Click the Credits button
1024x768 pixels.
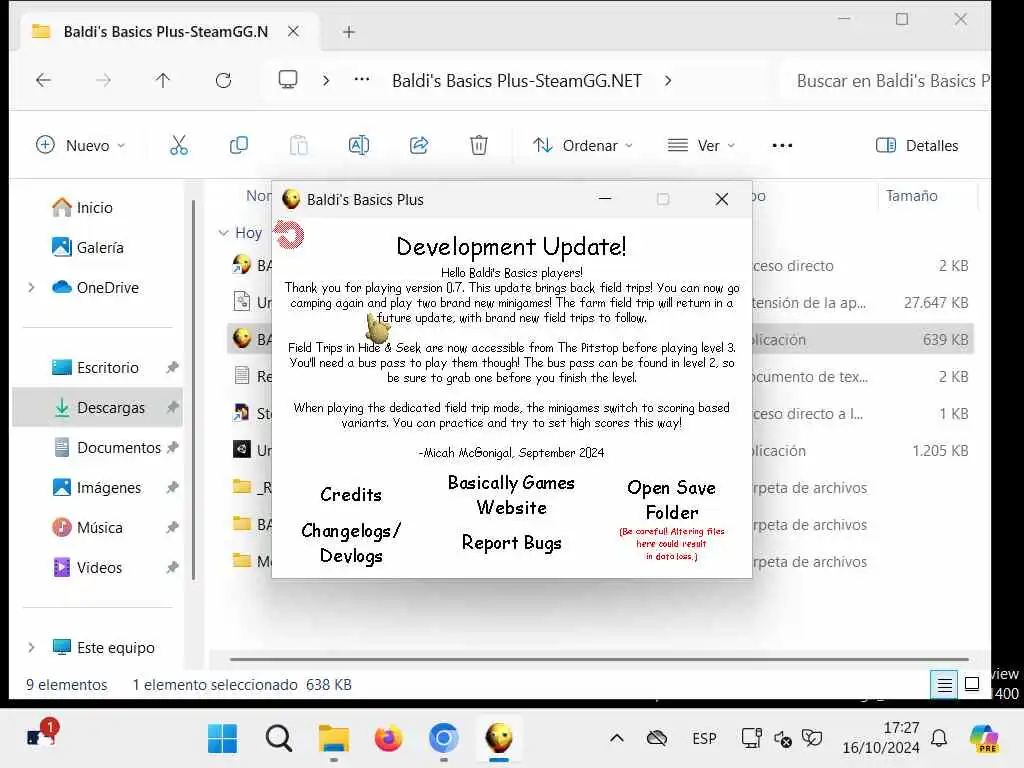[x=351, y=494]
